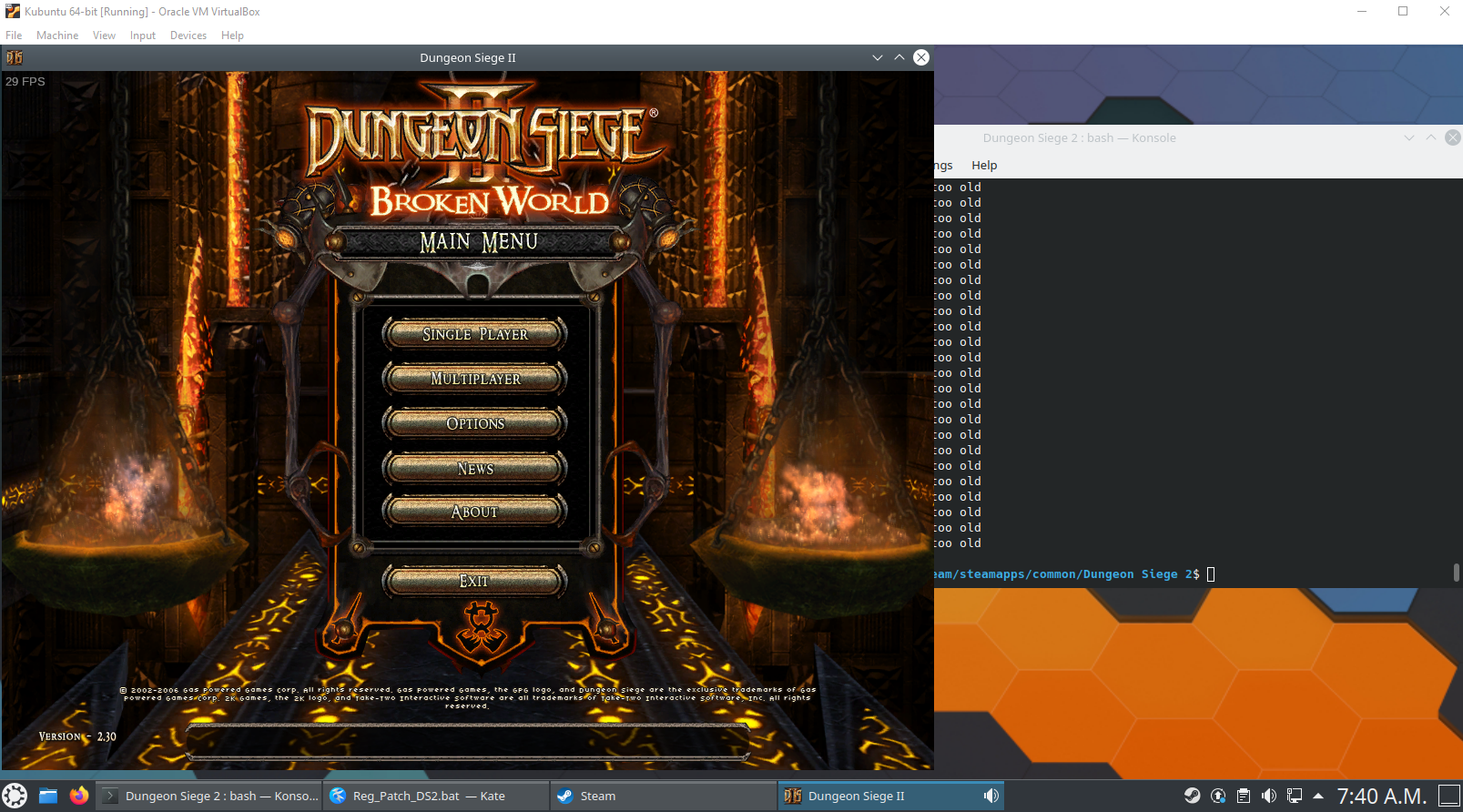Screen dimensions: 1463x812
Task: Maximize the Dungeon Siege II game window
Action: [899, 57]
